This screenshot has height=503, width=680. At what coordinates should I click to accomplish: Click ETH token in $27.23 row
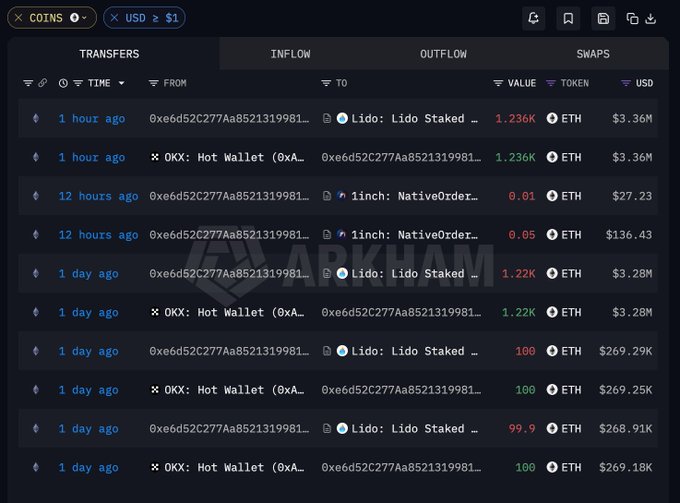pyautogui.click(x=564, y=196)
